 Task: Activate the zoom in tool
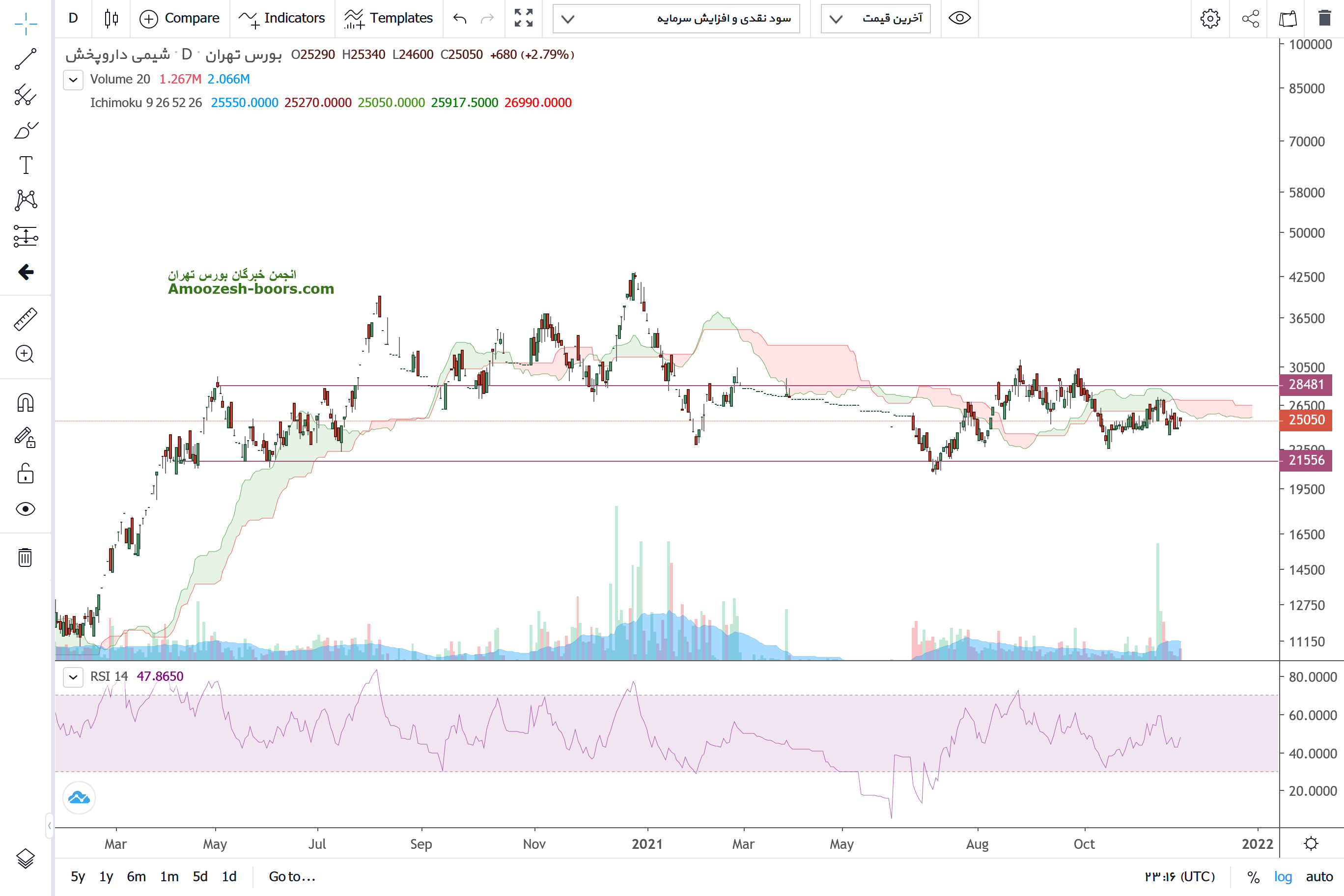[x=25, y=354]
